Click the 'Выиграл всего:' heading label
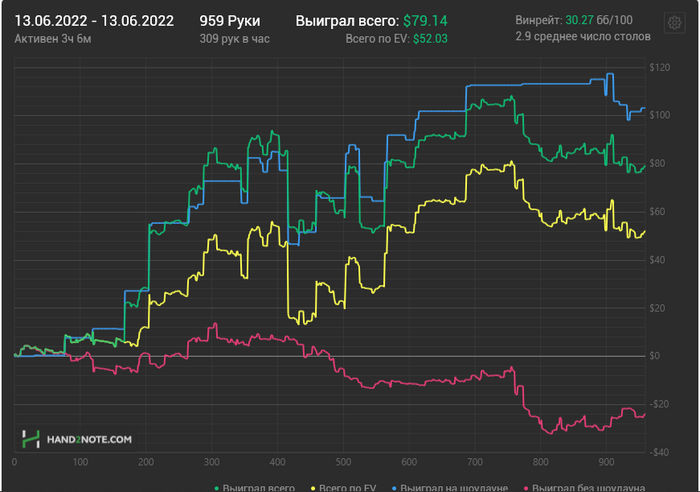Screen dimensions: 700x492 pyautogui.click(x=347, y=21)
